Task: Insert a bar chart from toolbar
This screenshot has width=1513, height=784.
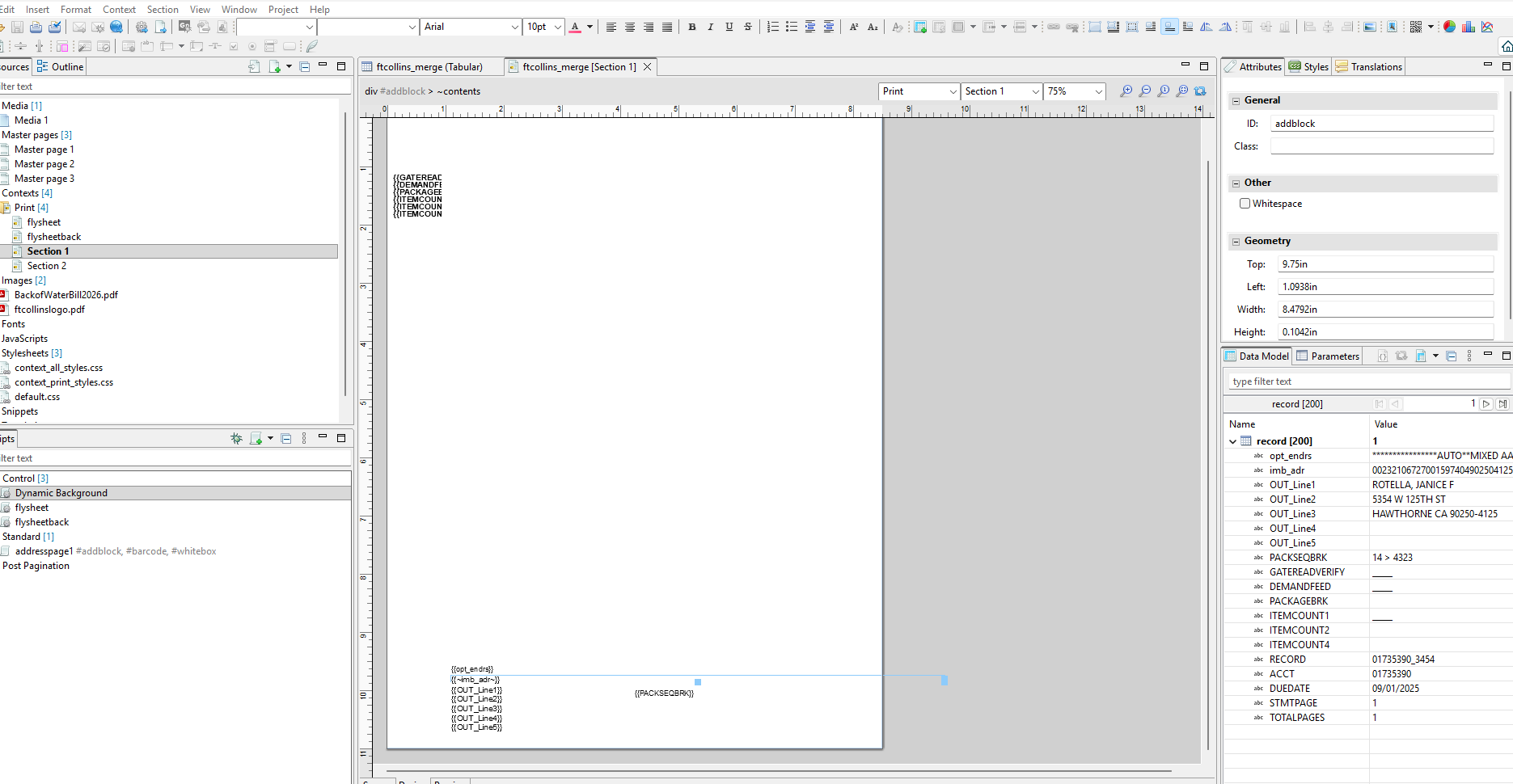Action: [x=1468, y=27]
